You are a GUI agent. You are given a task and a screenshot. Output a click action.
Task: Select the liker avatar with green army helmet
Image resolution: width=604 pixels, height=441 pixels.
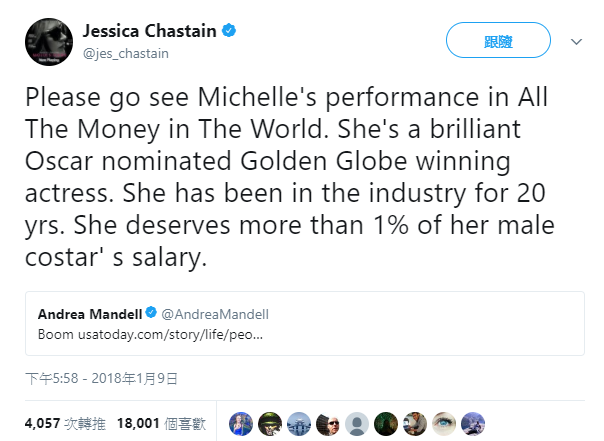coord(270,424)
